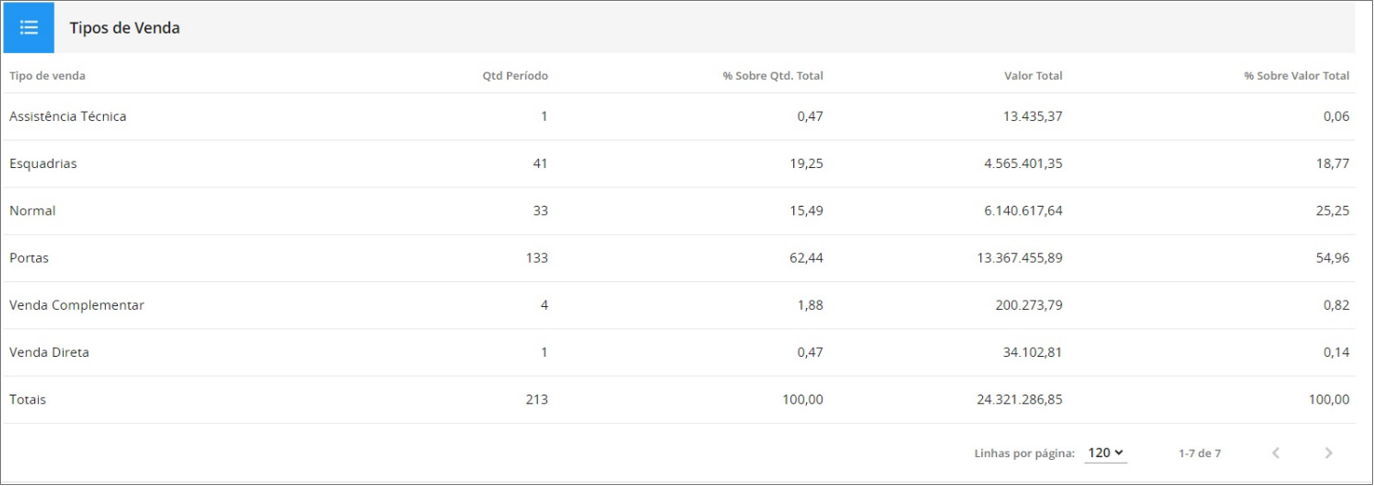
Task: Sort by Tipo de venda column
Action: (x=47, y=75)
